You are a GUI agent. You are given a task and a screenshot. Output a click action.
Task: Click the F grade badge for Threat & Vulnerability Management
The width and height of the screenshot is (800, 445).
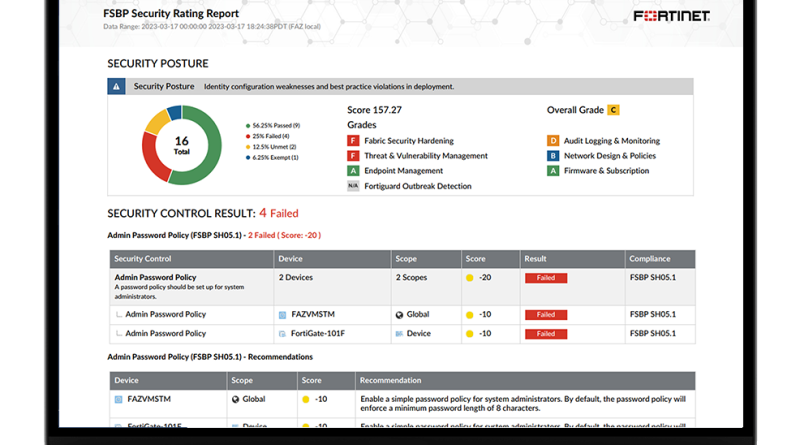coord(353,156)
